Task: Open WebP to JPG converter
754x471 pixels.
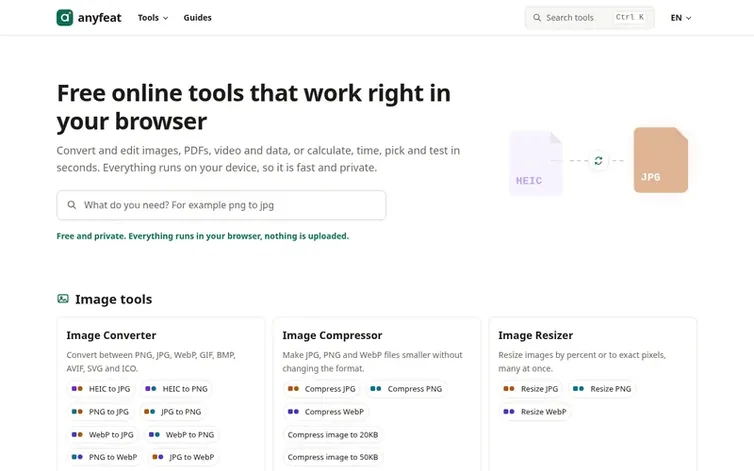Action: pyautogui.click(x=102, y=434)
